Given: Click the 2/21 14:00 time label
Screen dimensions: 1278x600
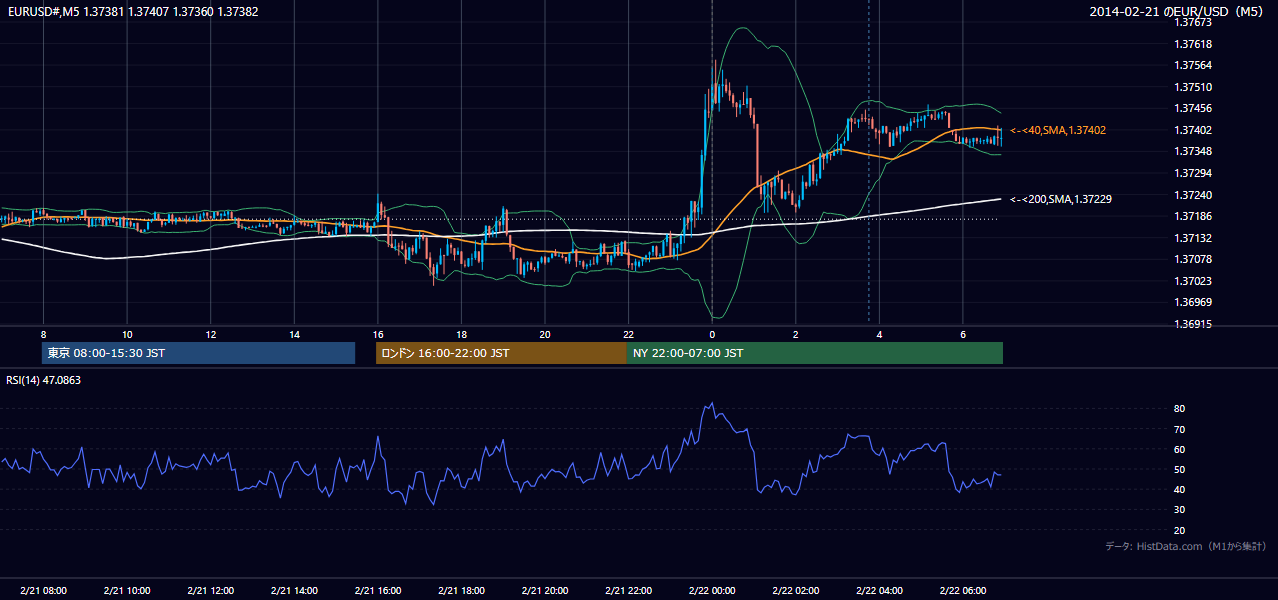Looking at the screenshot, I should [x=294, y=590].
